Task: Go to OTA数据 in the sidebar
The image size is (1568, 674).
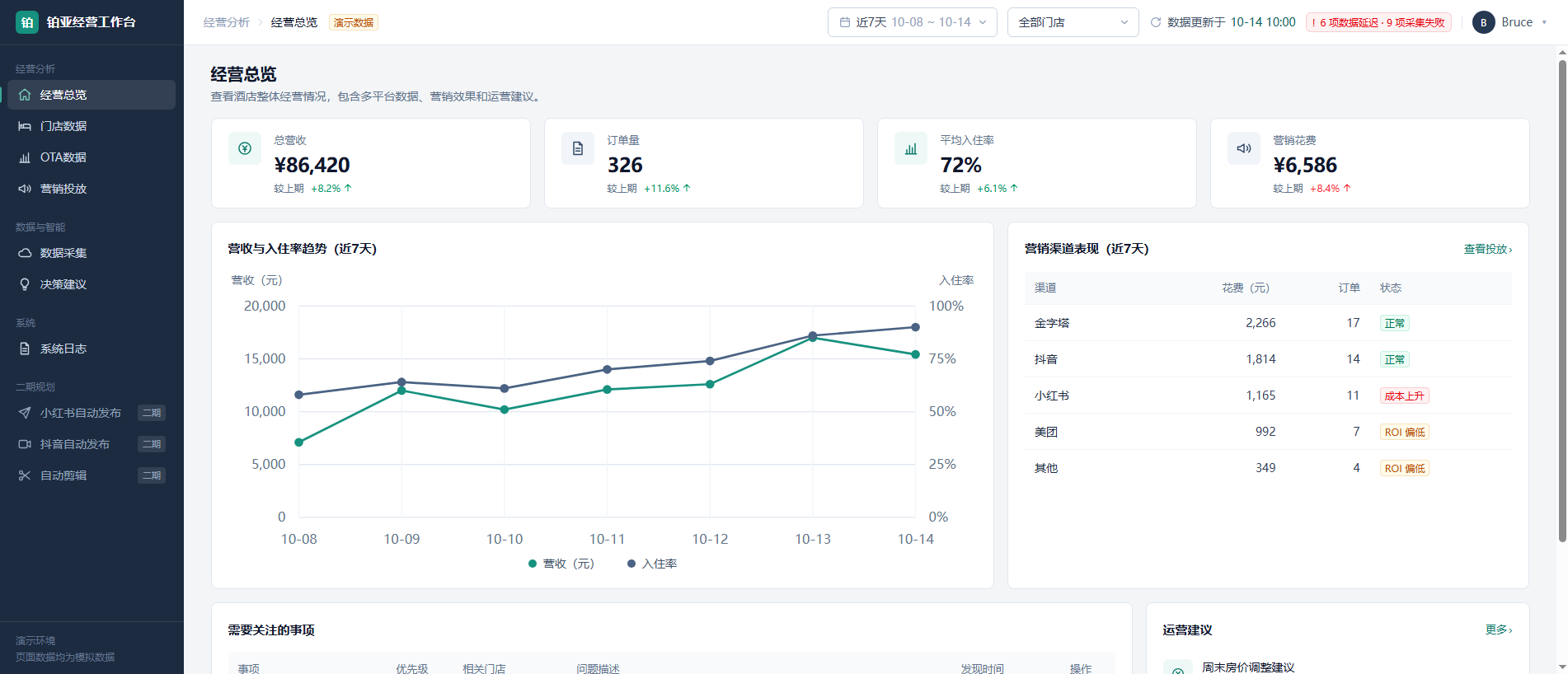Action: pyautogui.click(x=92, y=157)
